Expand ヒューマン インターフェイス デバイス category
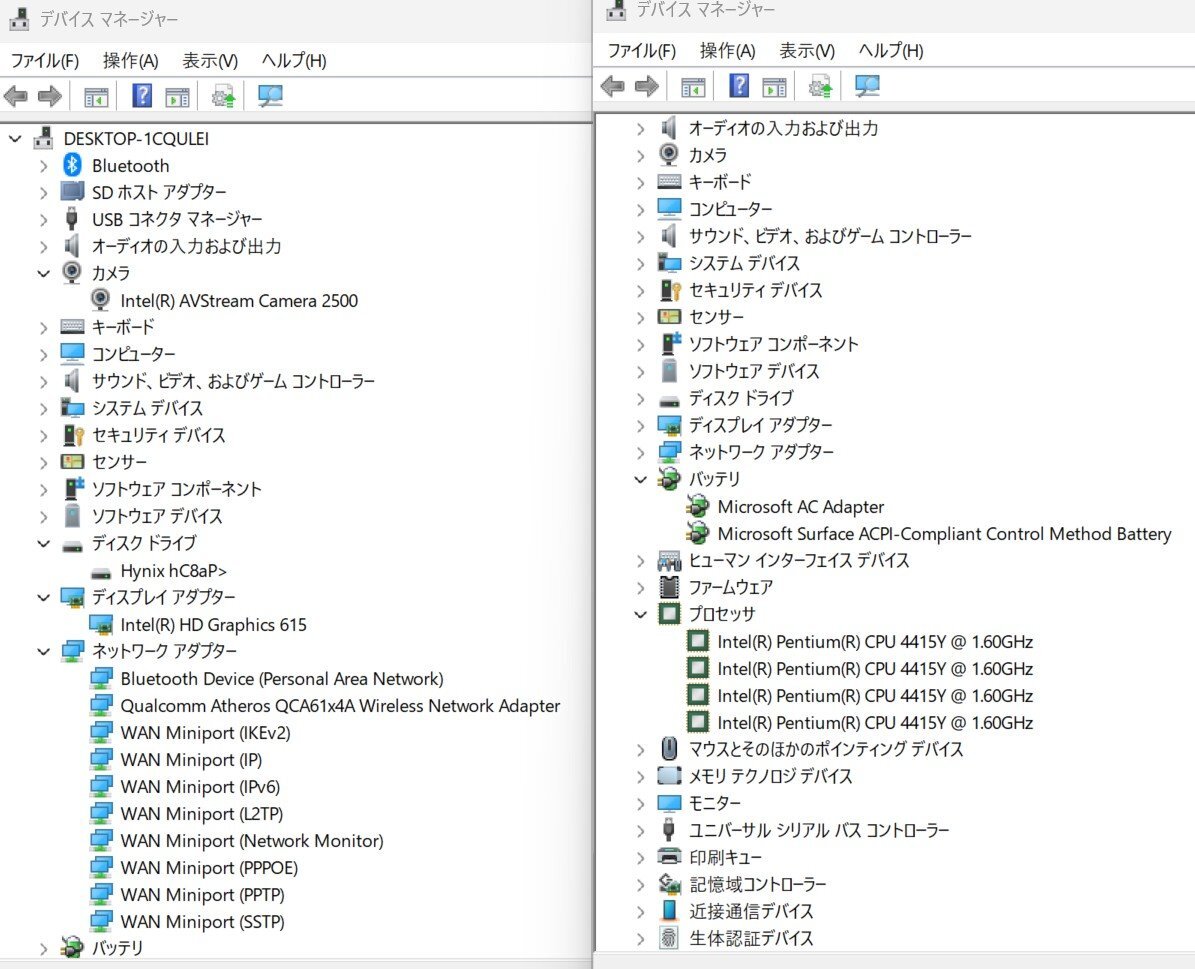The width and height of the screenshot is (1195, 969). (x=640, y=560)
